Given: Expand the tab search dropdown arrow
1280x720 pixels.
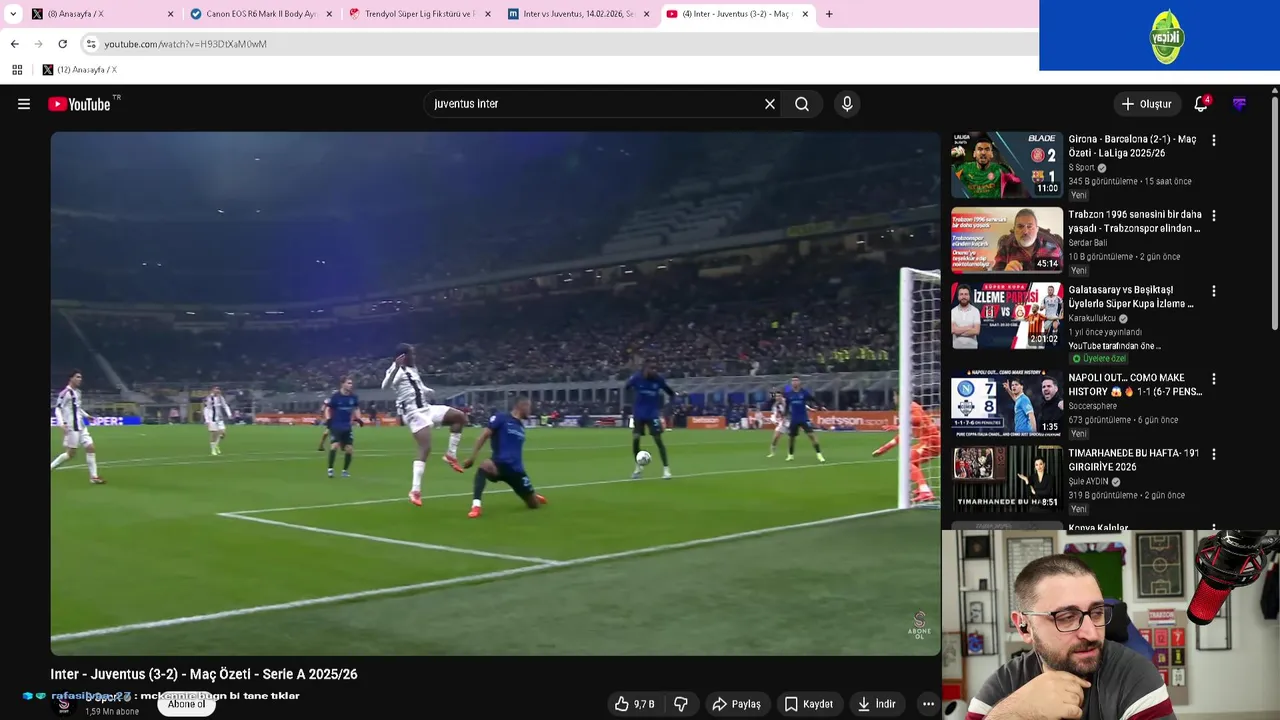Looking at the screenshot, I should click(x=13, y=14).
